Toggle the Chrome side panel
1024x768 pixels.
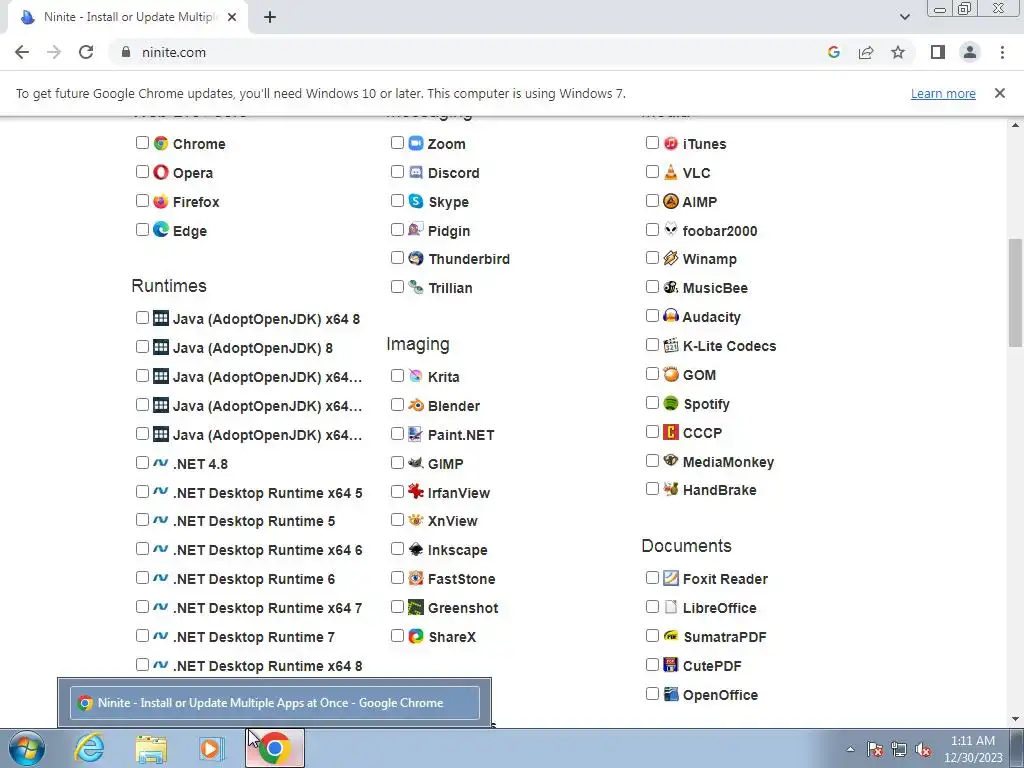tap(938, 52)
